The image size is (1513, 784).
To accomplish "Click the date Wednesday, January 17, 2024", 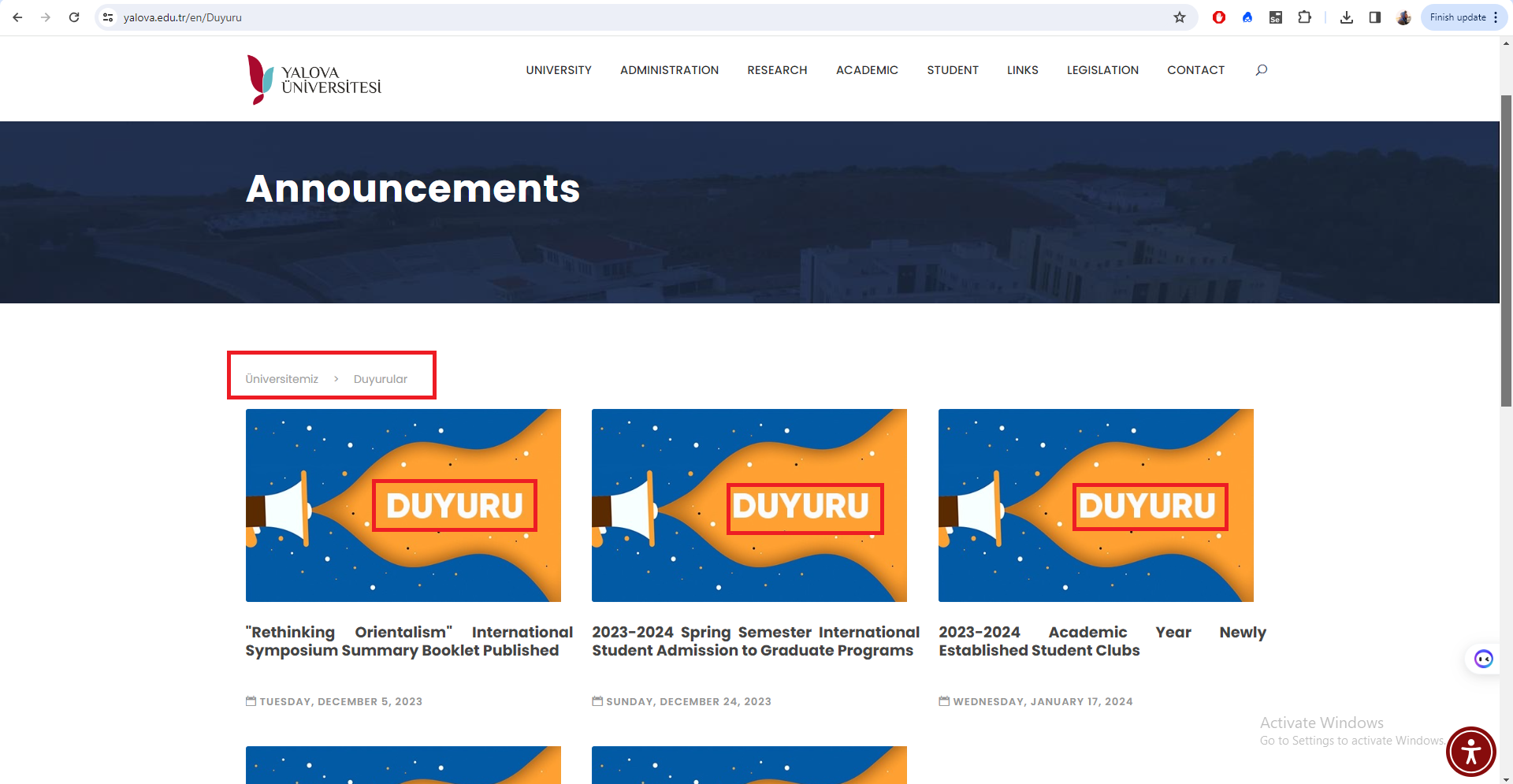I will [1043, 701].
